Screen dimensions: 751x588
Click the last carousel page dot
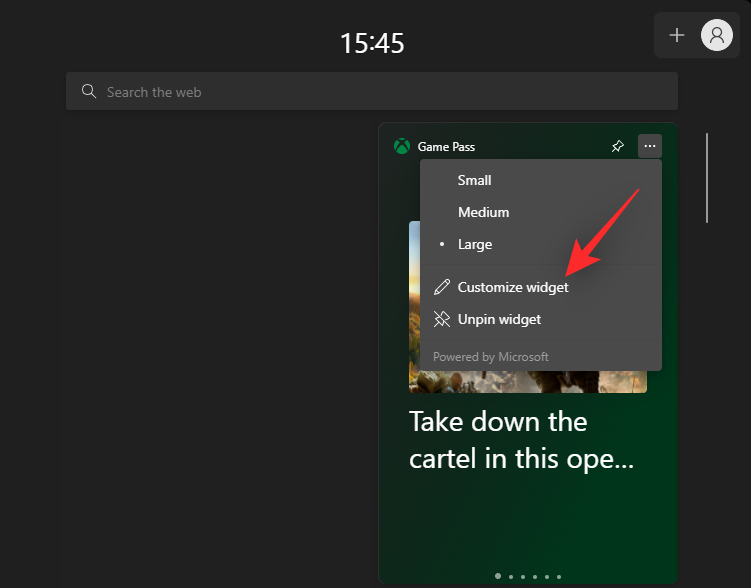point(559,577)
